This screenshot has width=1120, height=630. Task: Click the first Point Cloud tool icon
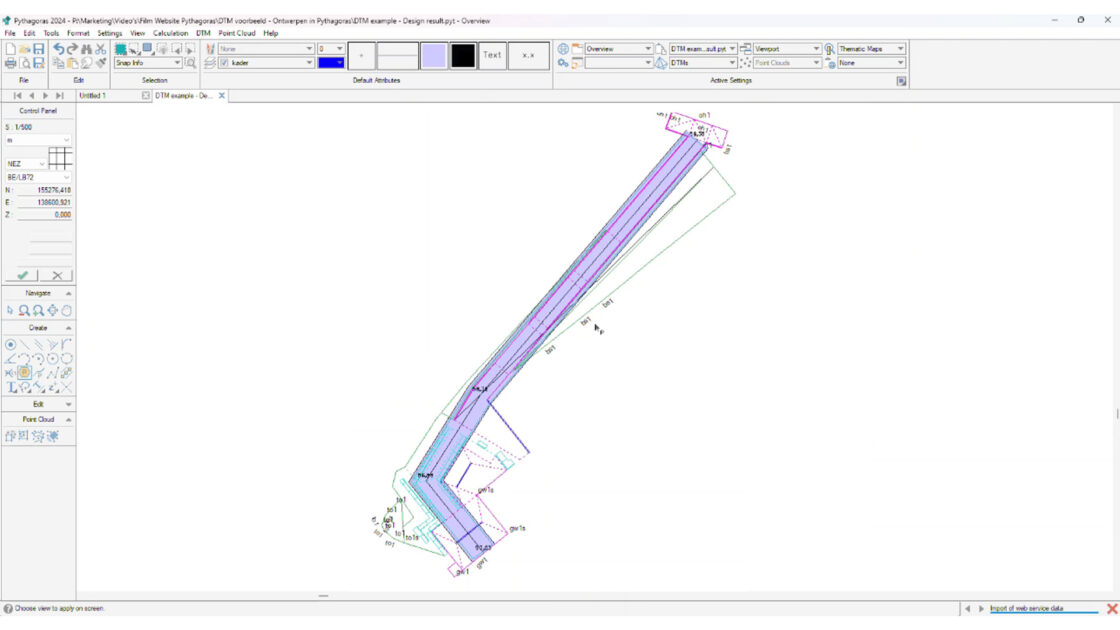click(10, 436)
